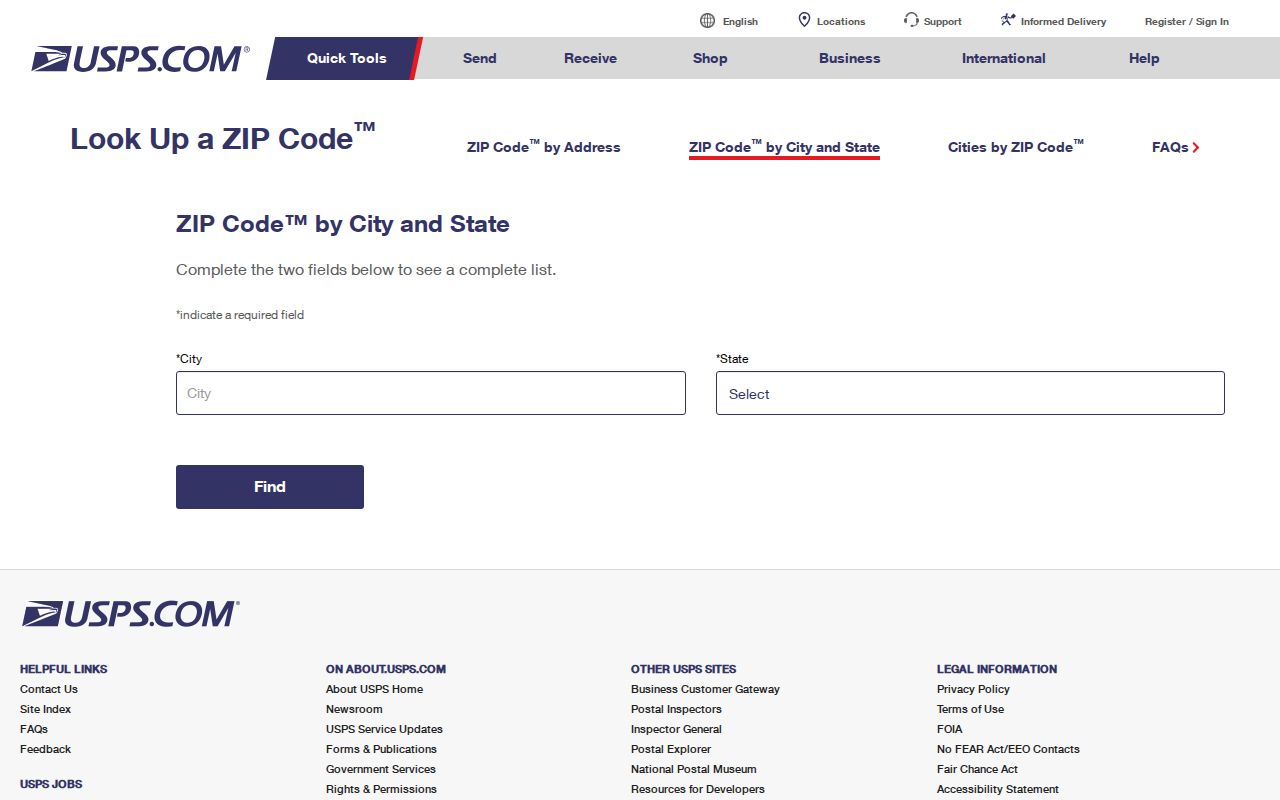The width and height of the screenshot is (1280, 800).
Task: Open Privacy Policy link
Action: click(x=973, y=689)
